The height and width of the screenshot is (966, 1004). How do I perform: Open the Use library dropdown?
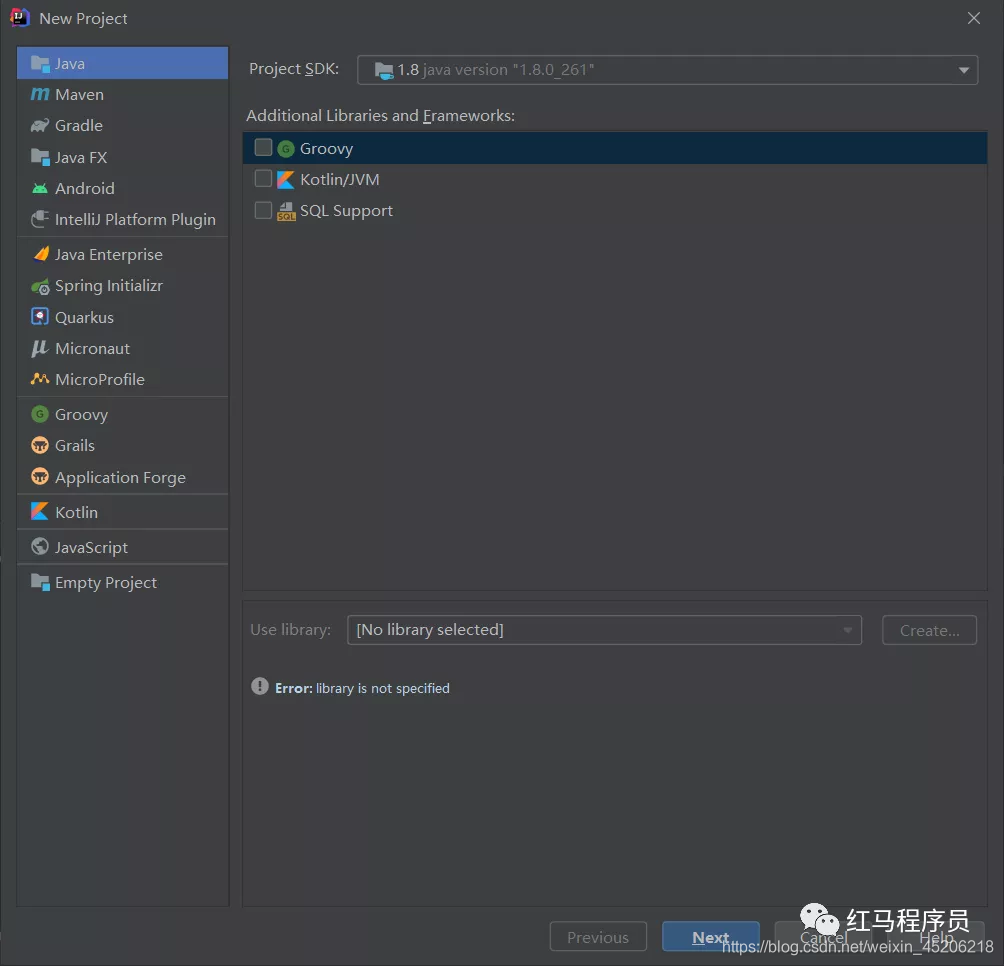click(x=604, y=630)
